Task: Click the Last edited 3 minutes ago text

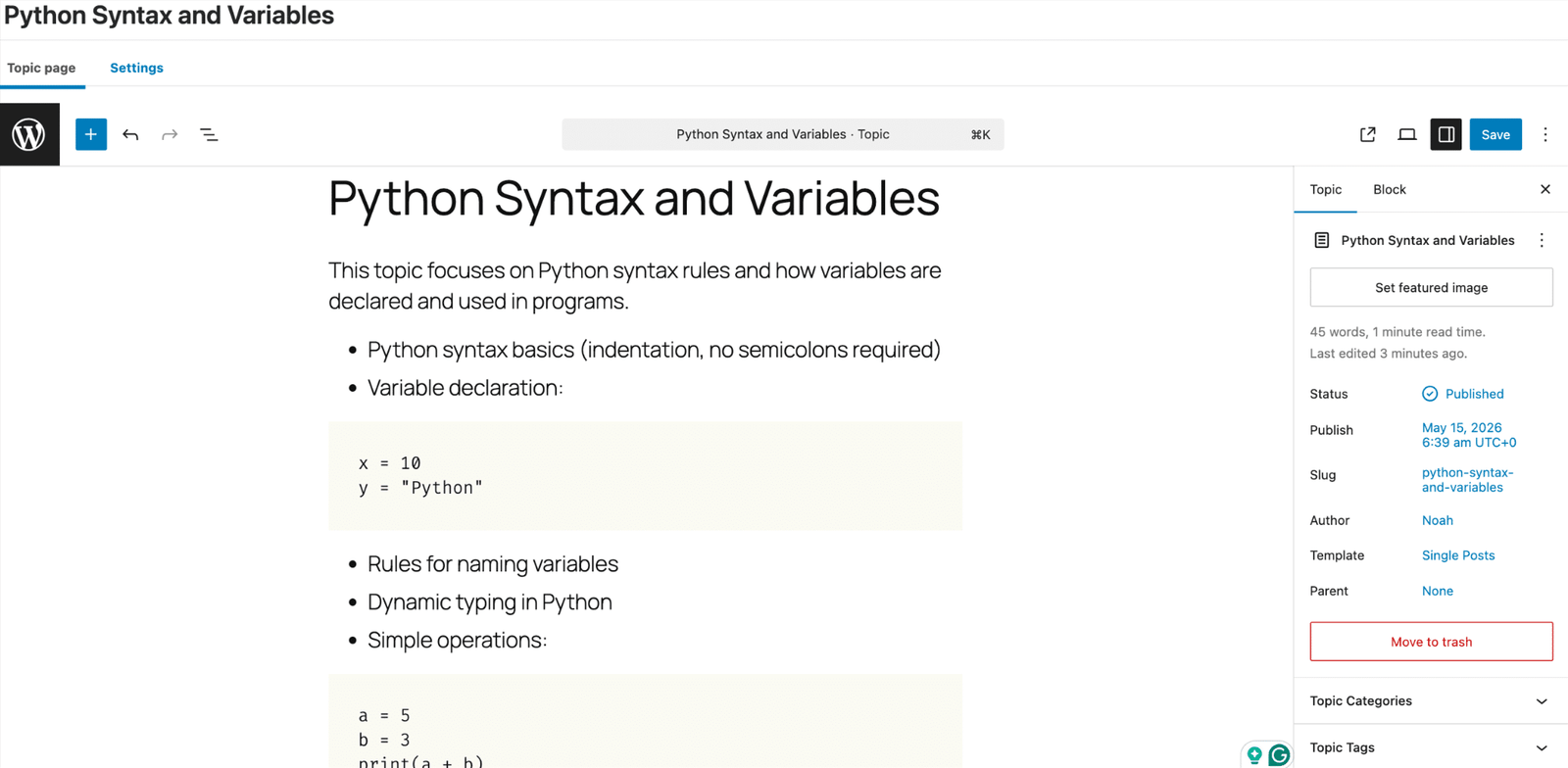Action: click(1389, 354)
